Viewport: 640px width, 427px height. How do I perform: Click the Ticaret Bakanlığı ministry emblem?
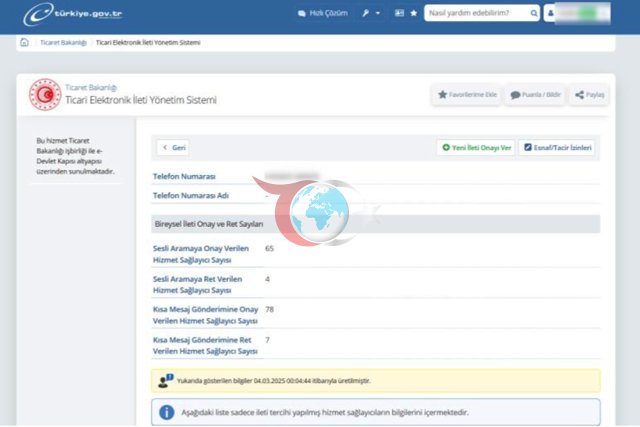45,95
